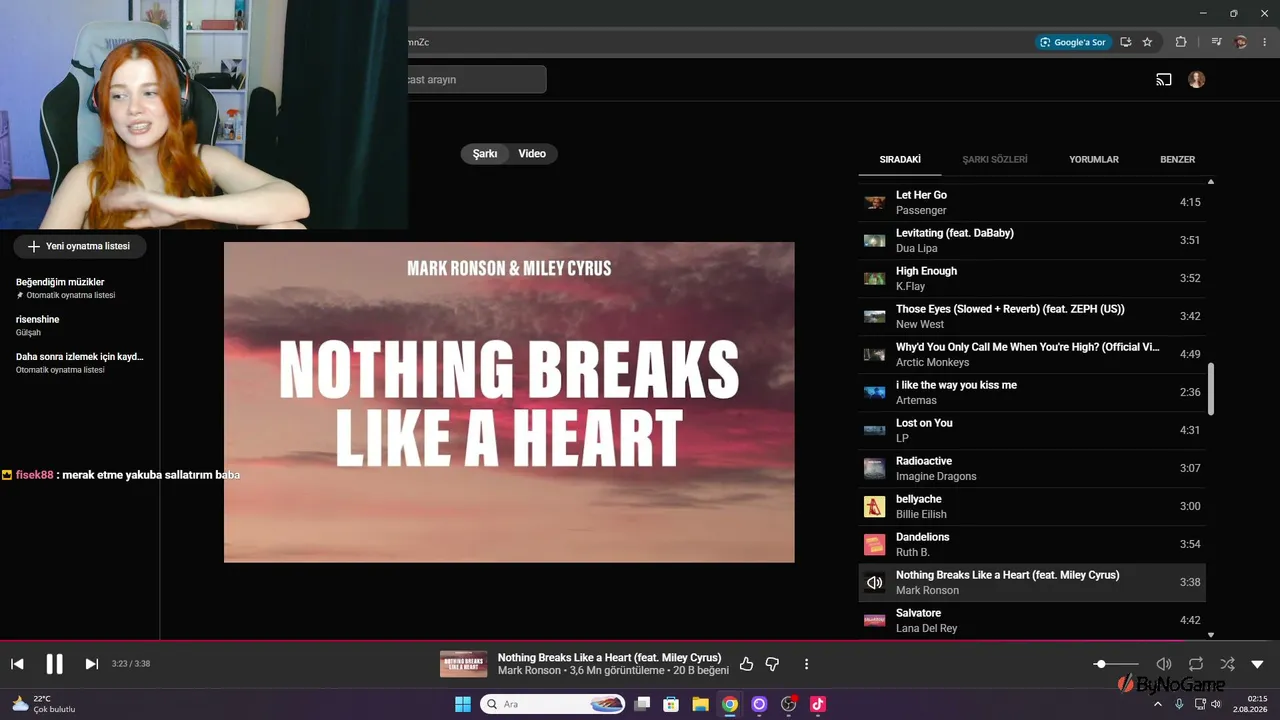Screen dimensions: 1280x720
Task: Click the Dandelions album thumbnail
Action: pos(875,545)
